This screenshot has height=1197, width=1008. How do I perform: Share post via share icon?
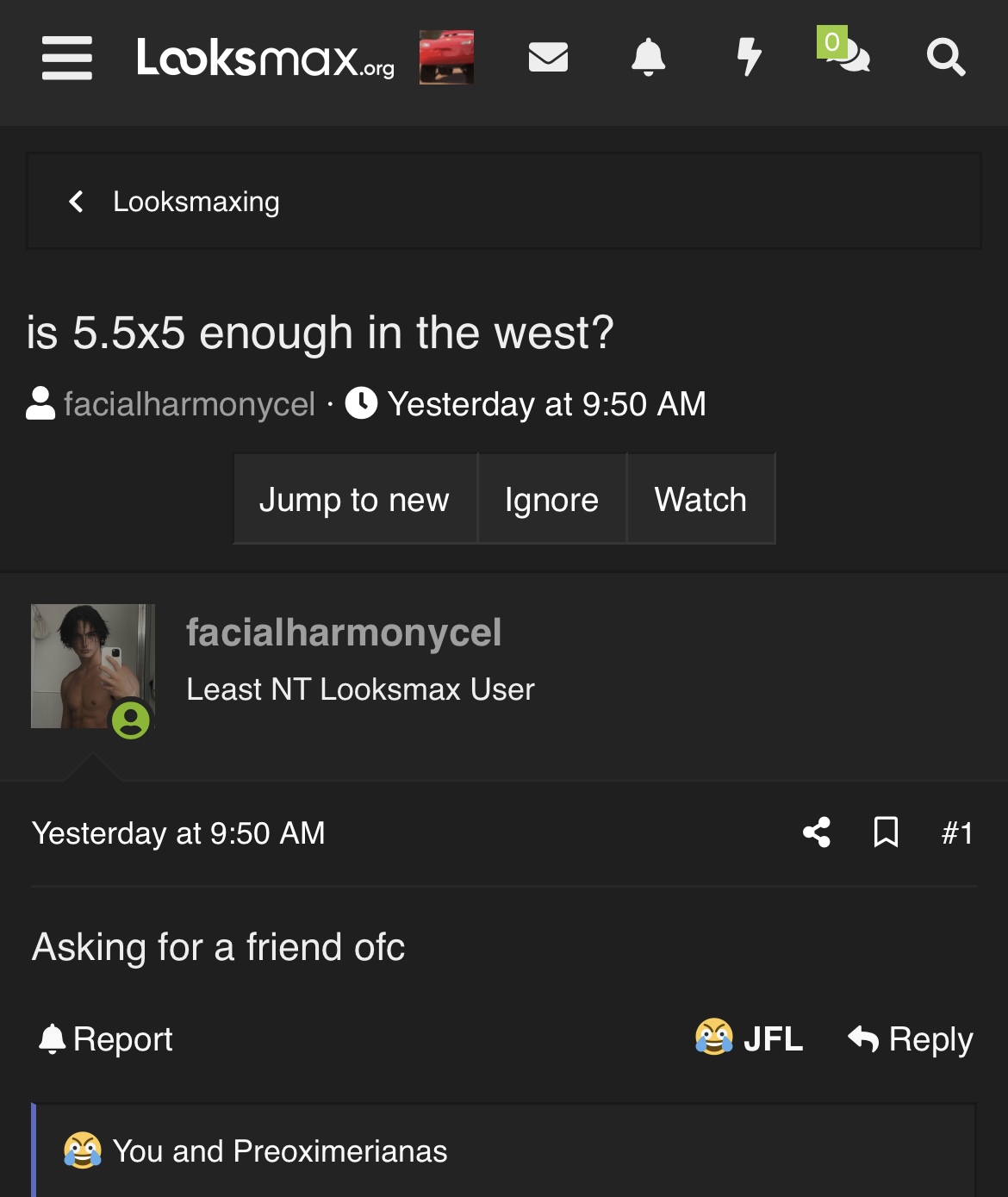point(817,832)
